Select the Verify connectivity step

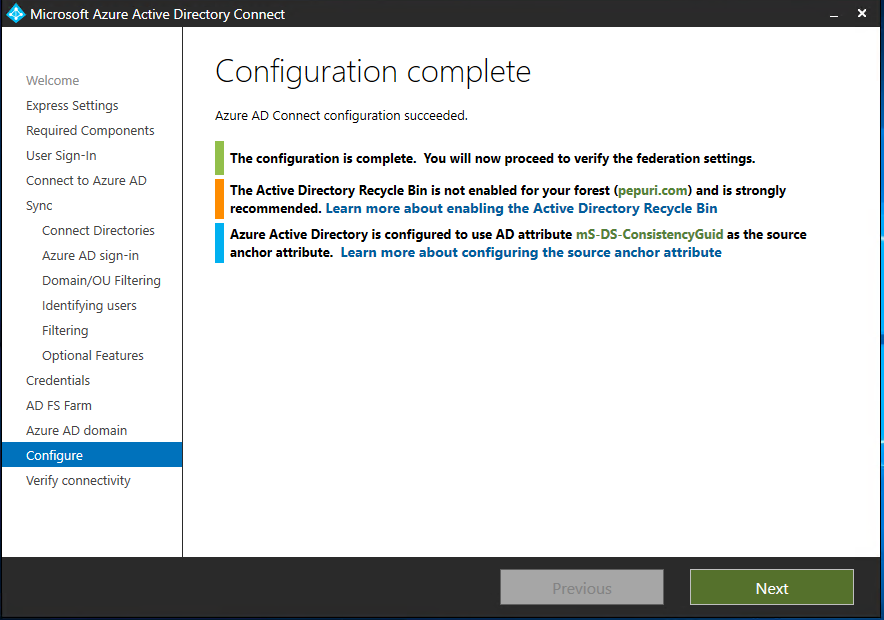(78, 481)
